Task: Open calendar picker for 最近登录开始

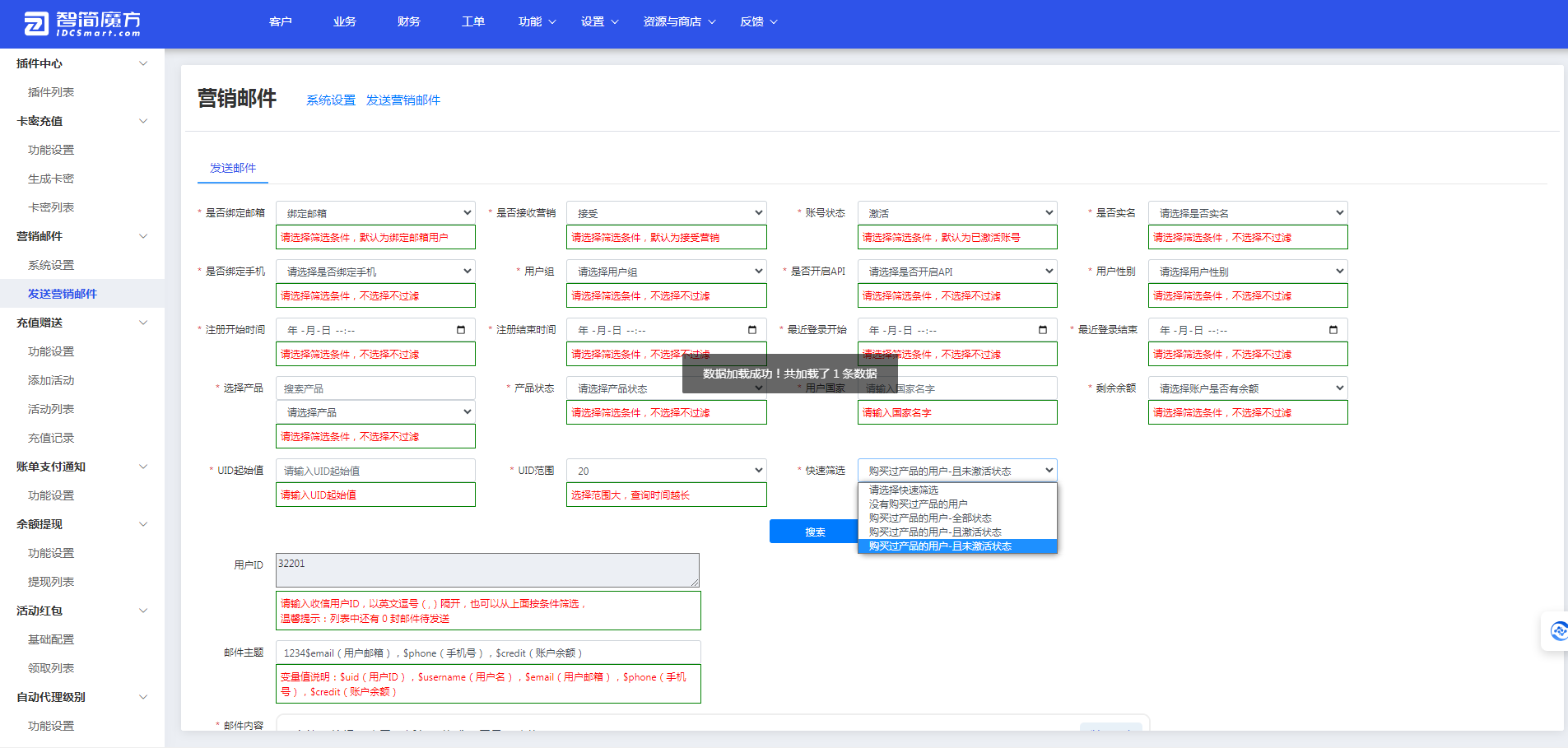Action: point(1043,330)
